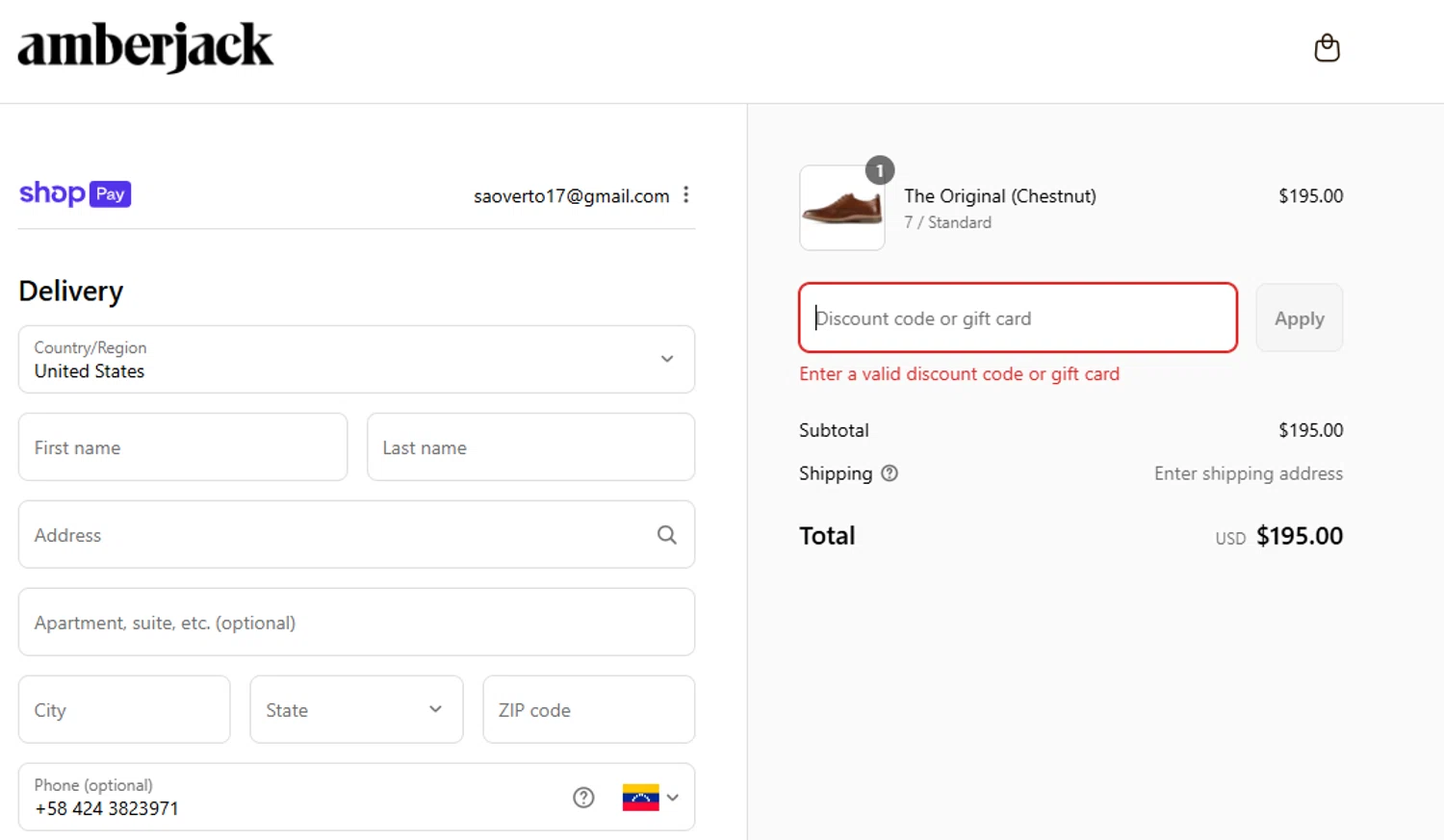Click the 7 / Standard variant text
This screenshot has height=840, width=1444.
tap(947, 222)
